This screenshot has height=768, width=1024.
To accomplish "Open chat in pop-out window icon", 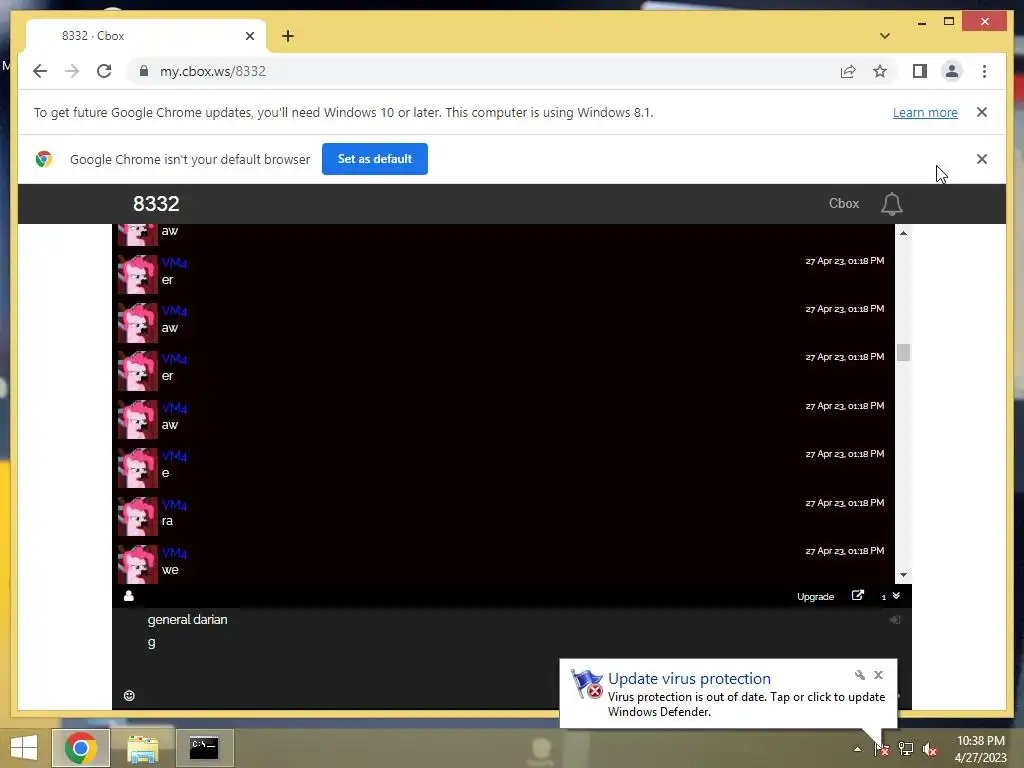I will coord(857,596).
